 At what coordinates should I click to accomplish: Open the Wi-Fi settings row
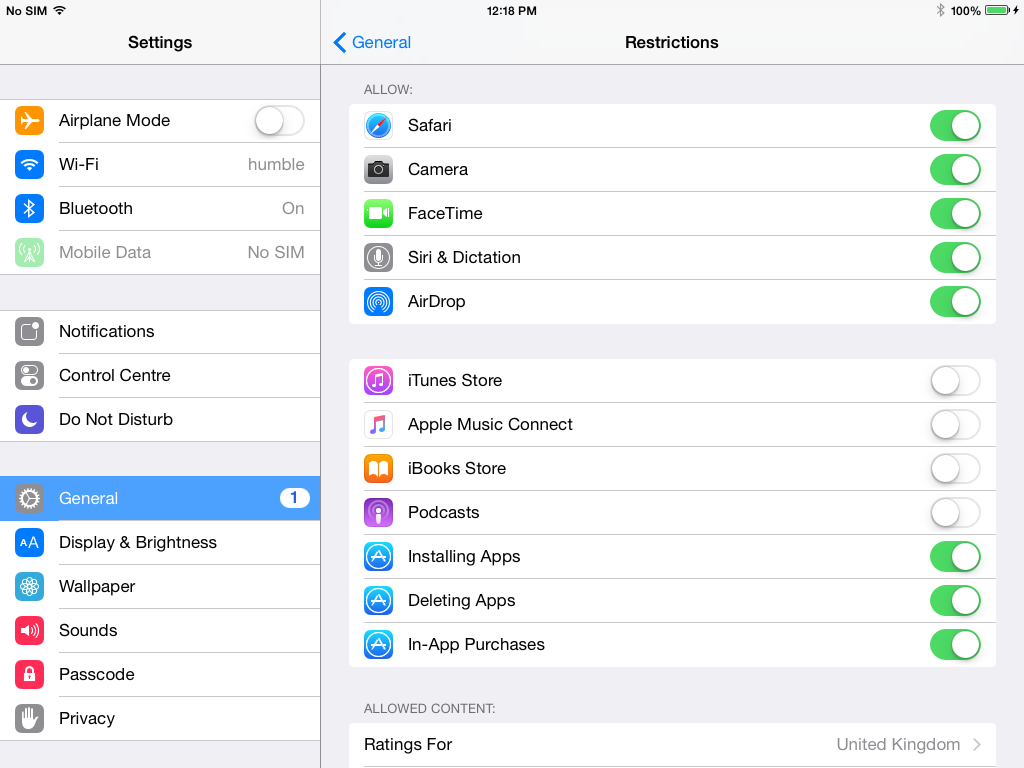tap(160, 165)
